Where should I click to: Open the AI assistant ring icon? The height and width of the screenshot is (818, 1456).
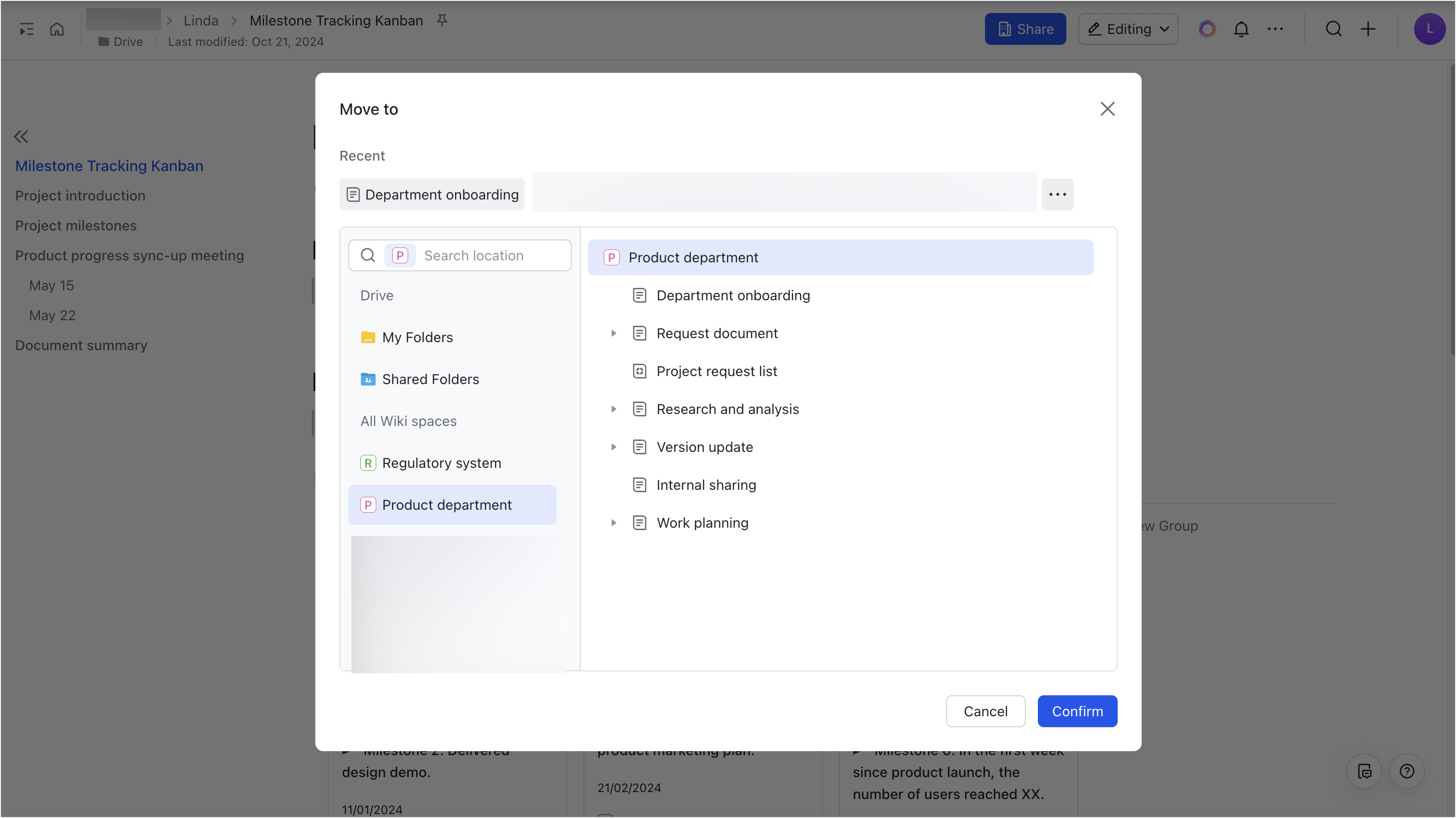1207,29
